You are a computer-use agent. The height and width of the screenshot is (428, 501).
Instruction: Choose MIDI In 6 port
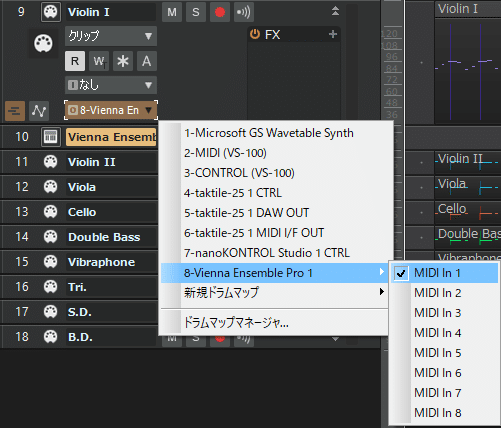445,373
